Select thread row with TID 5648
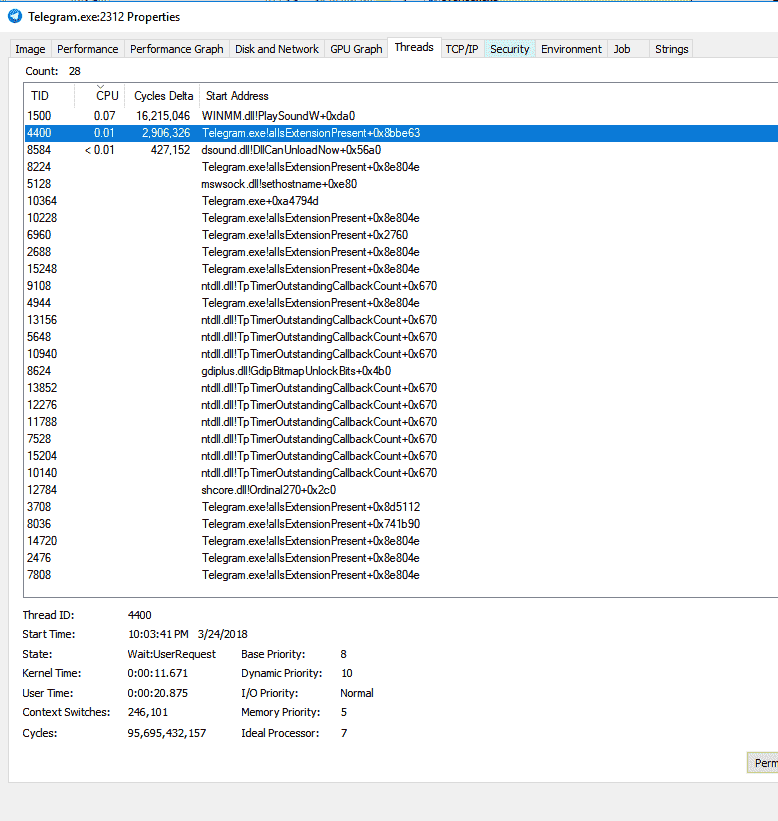The height and width of the screenshot is (821, 778). [401, 337]
